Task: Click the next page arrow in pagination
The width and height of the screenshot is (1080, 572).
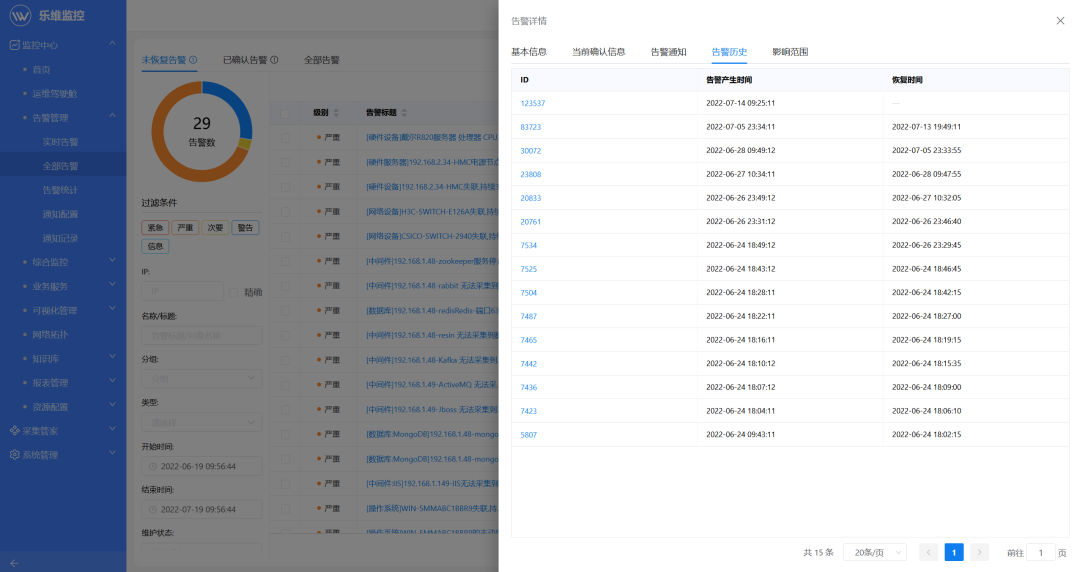Action: point(979,552)
